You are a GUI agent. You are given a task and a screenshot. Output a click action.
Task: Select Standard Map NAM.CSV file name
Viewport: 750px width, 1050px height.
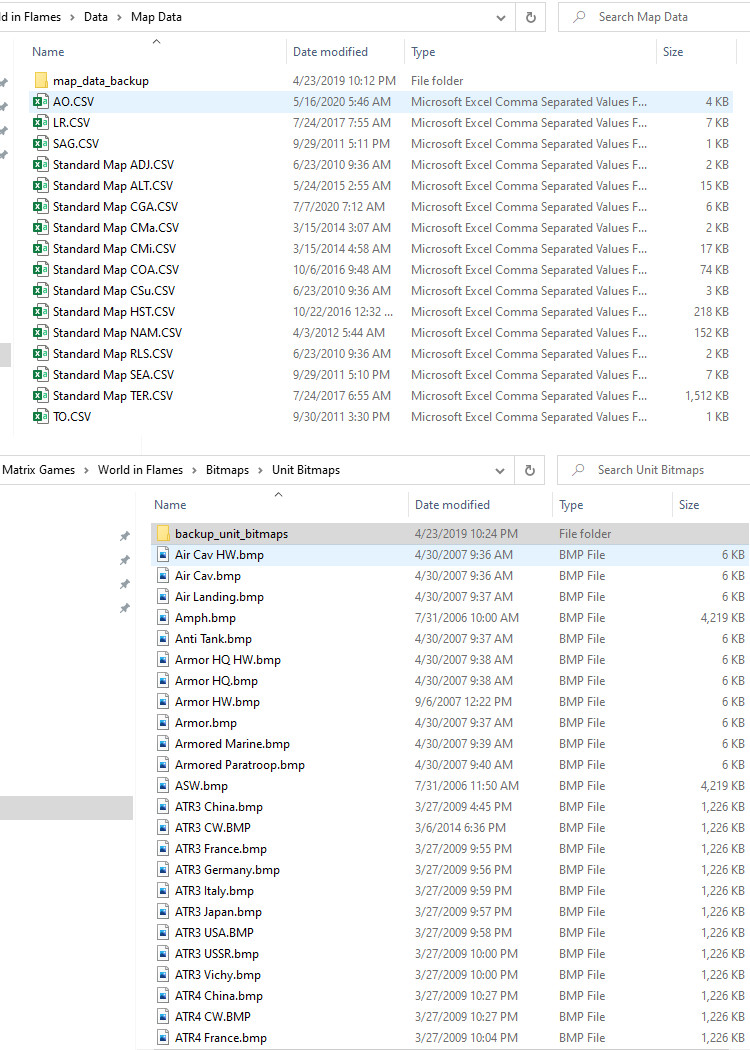(x=117, y=333)
